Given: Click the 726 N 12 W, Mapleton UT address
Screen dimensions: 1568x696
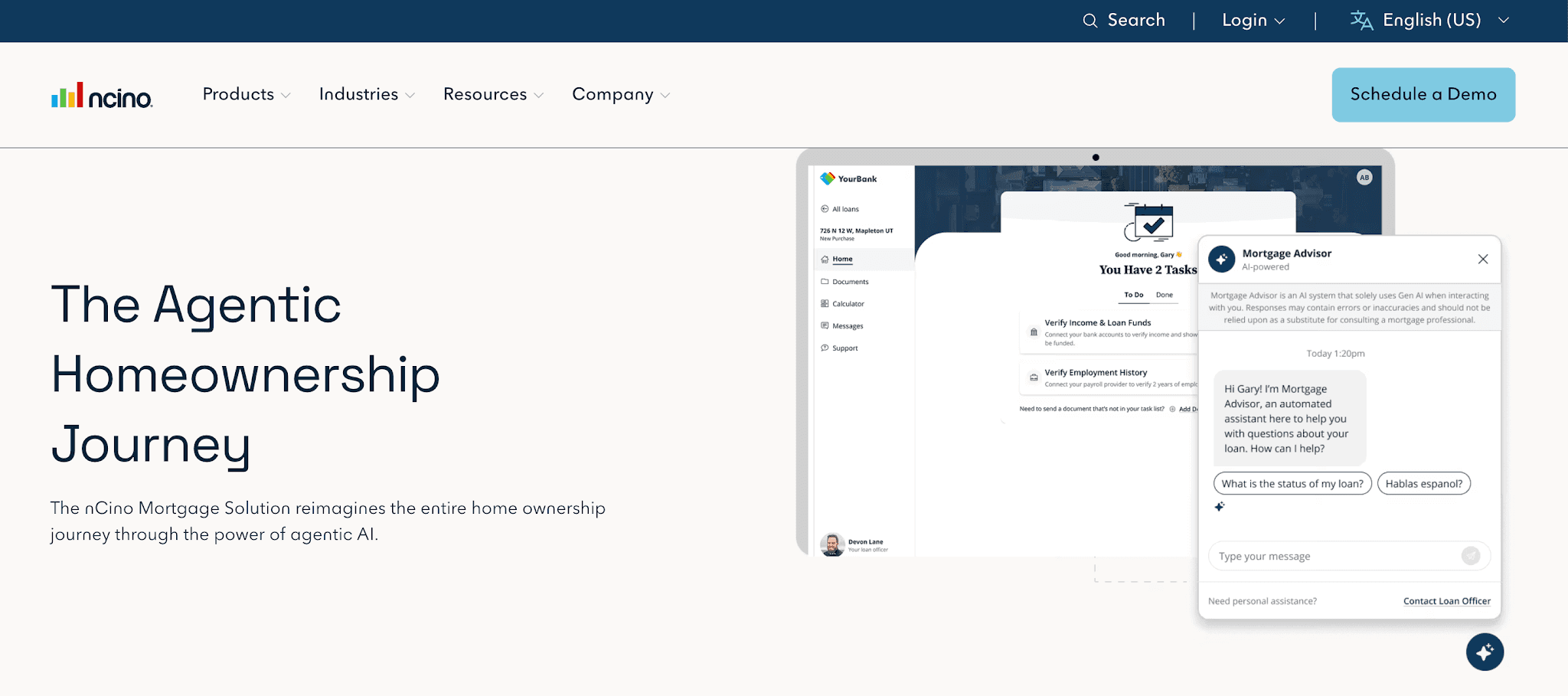Looking at the screenshot, I should (856, 230).
